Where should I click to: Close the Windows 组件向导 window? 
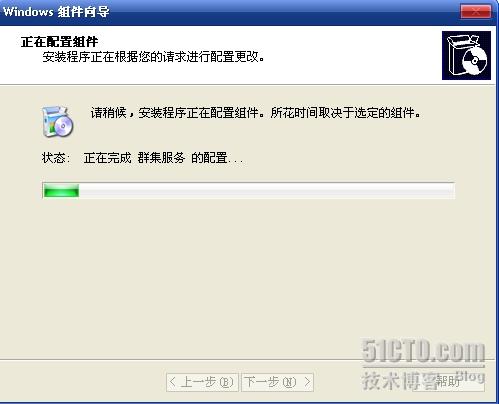475,12
